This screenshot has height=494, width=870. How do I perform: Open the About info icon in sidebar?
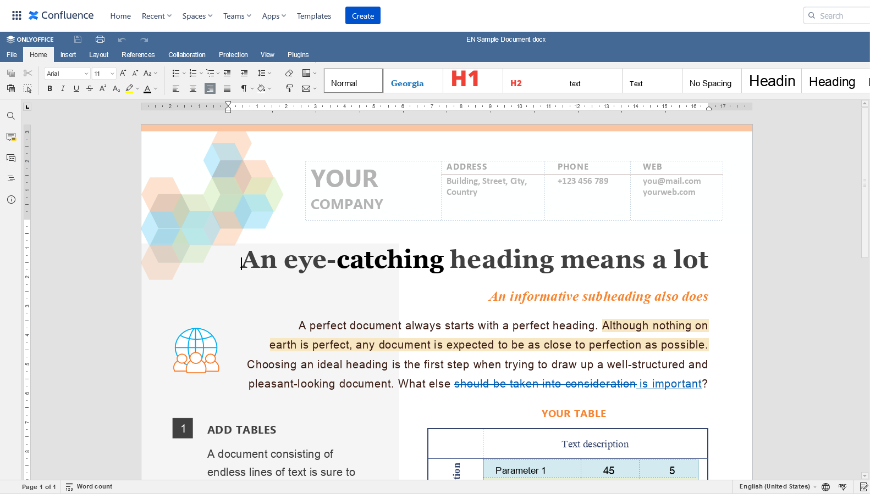click(11, 199)
